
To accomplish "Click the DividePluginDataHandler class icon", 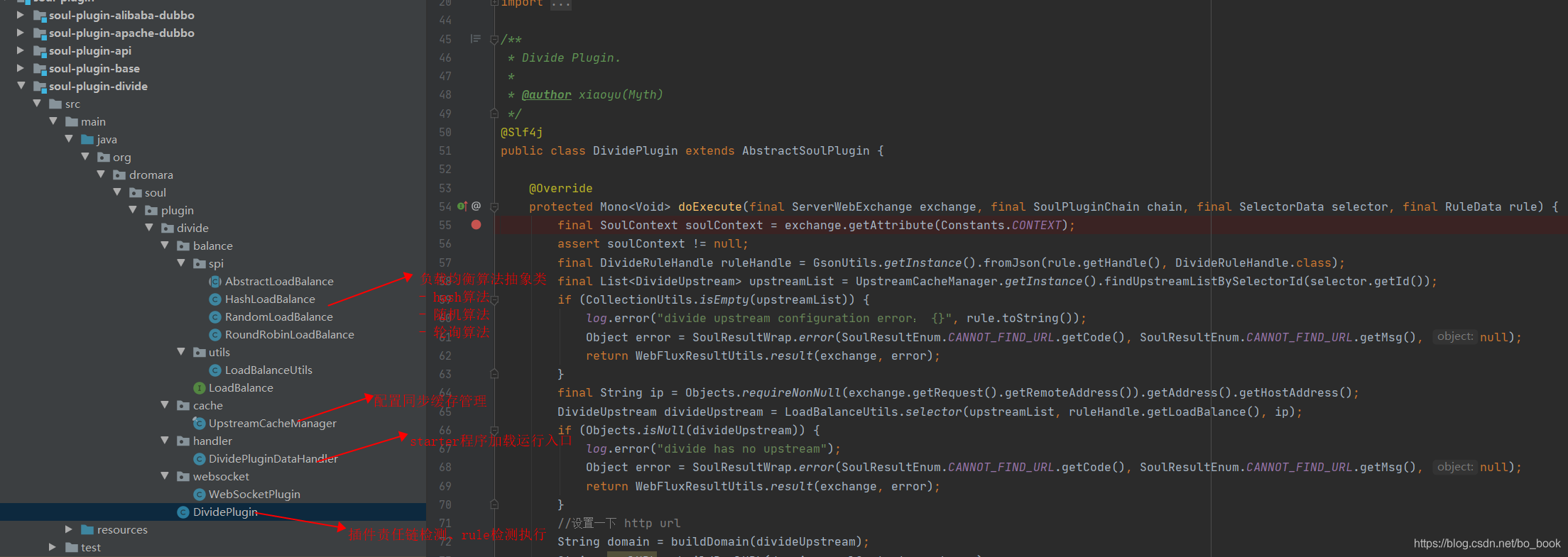I will point(200,459).
